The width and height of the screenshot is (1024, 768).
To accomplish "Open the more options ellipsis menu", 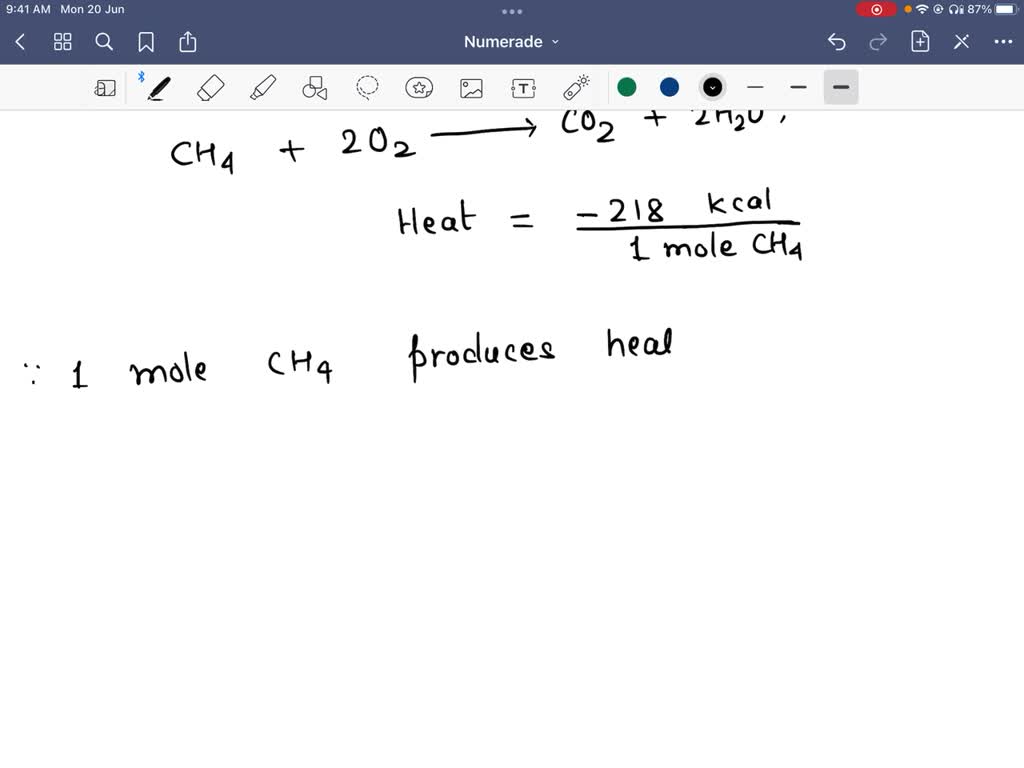I will coord(1003,42).
